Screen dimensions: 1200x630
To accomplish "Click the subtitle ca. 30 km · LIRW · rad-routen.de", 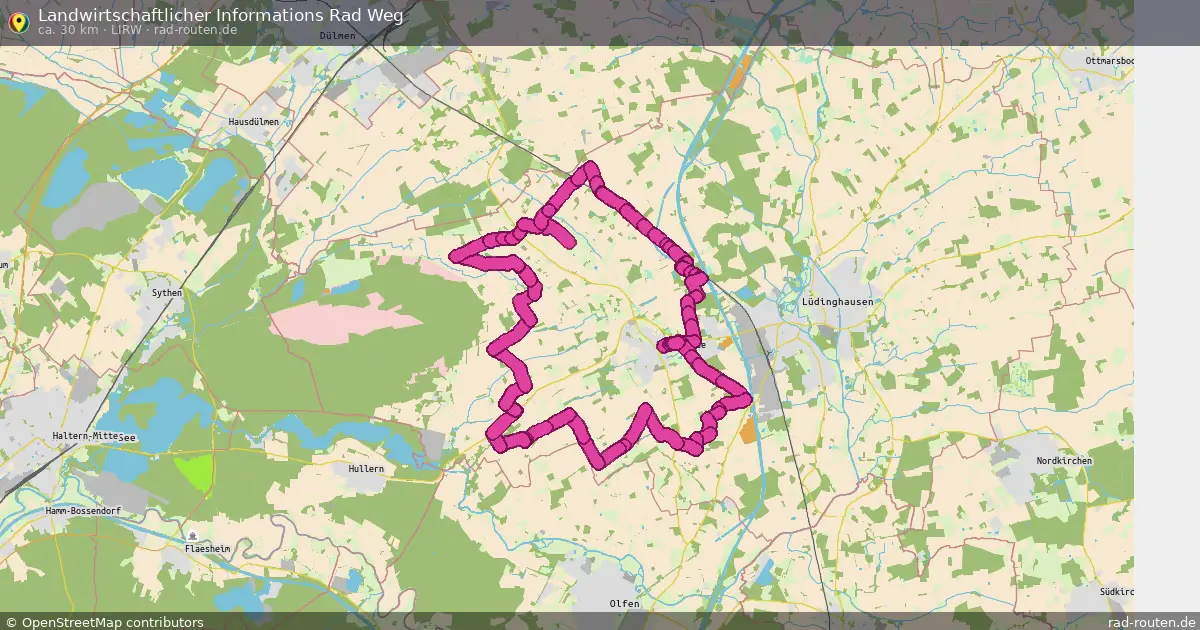I will click(137, 30).
